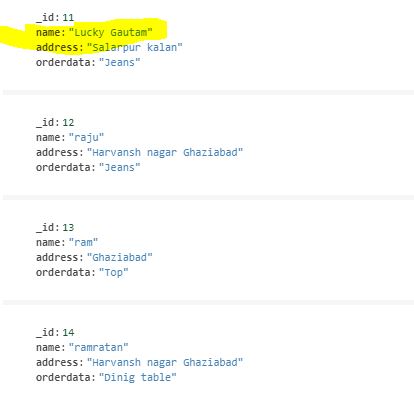Click the address "Salarpur kalan" value
Viewport: 414px width, 395px height.
click(135, 47)
